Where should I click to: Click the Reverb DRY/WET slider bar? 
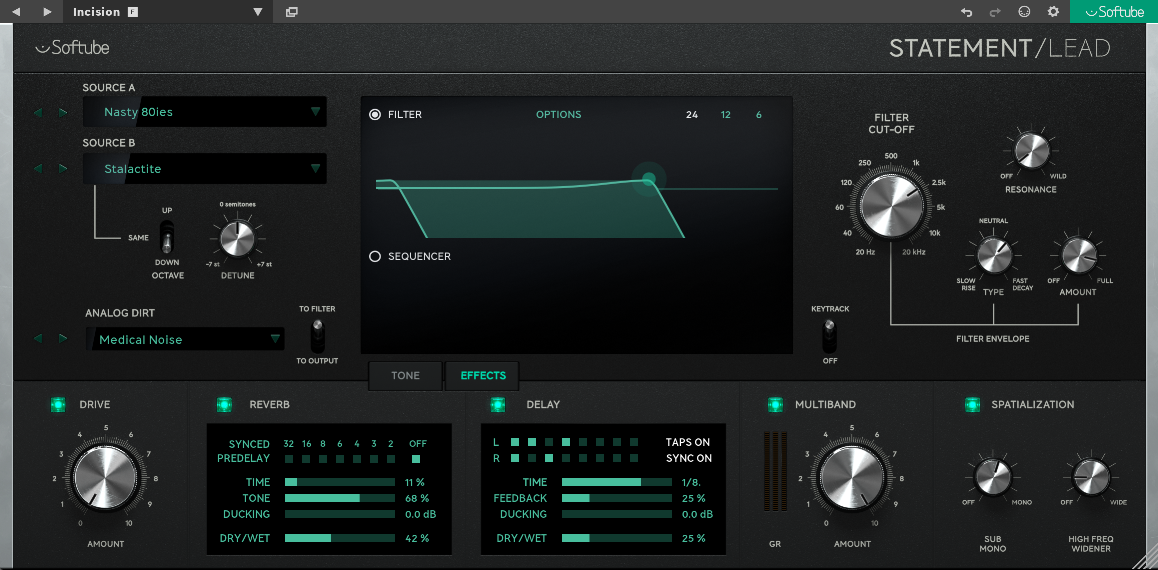click(x=340, y=538)
